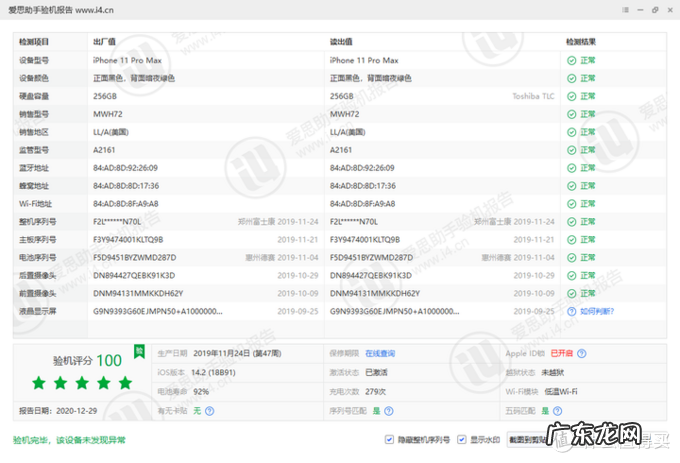The width and height of the screenshot is (680, 463).
Task: Click help icon next to Apple ID锁 已开启
Action: tap(582, 353)
